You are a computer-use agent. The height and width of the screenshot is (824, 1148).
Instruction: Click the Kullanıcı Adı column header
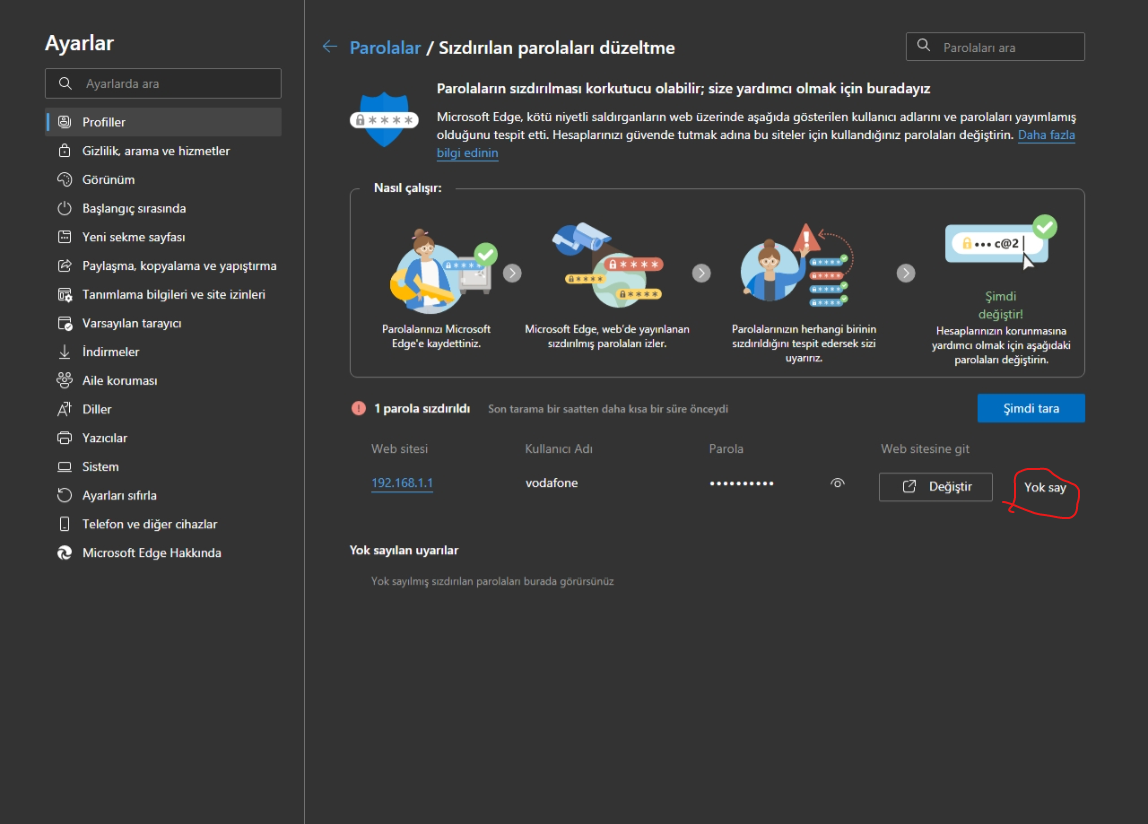point(559,448)
